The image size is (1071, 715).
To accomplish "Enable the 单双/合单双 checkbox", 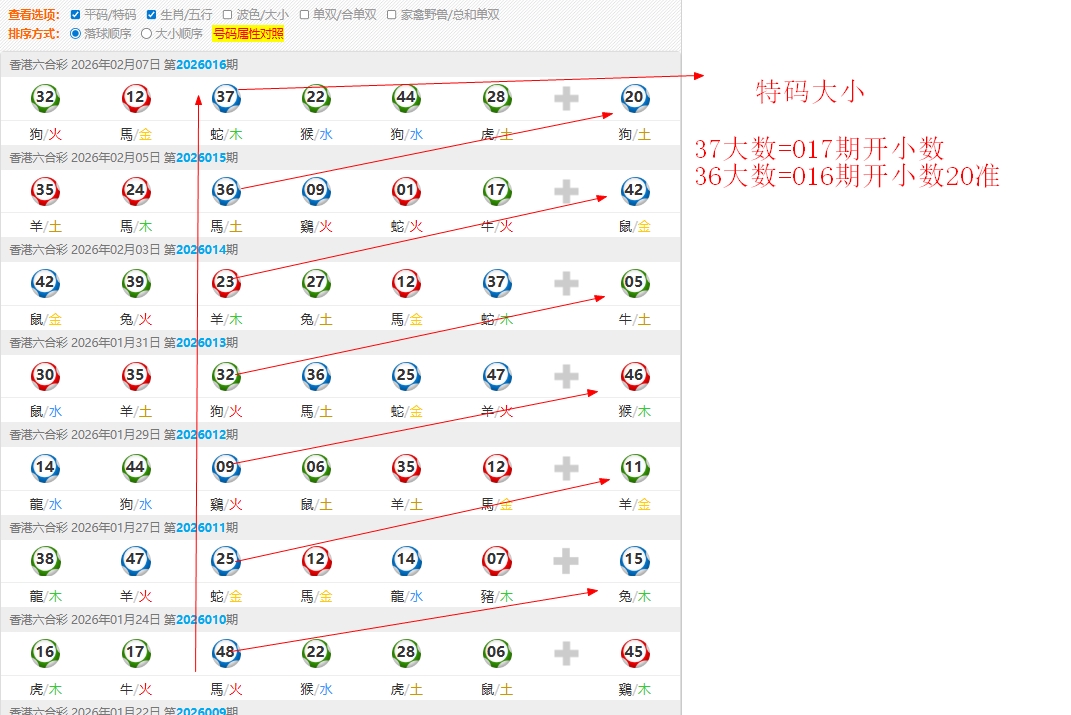I will click(305, 15).
